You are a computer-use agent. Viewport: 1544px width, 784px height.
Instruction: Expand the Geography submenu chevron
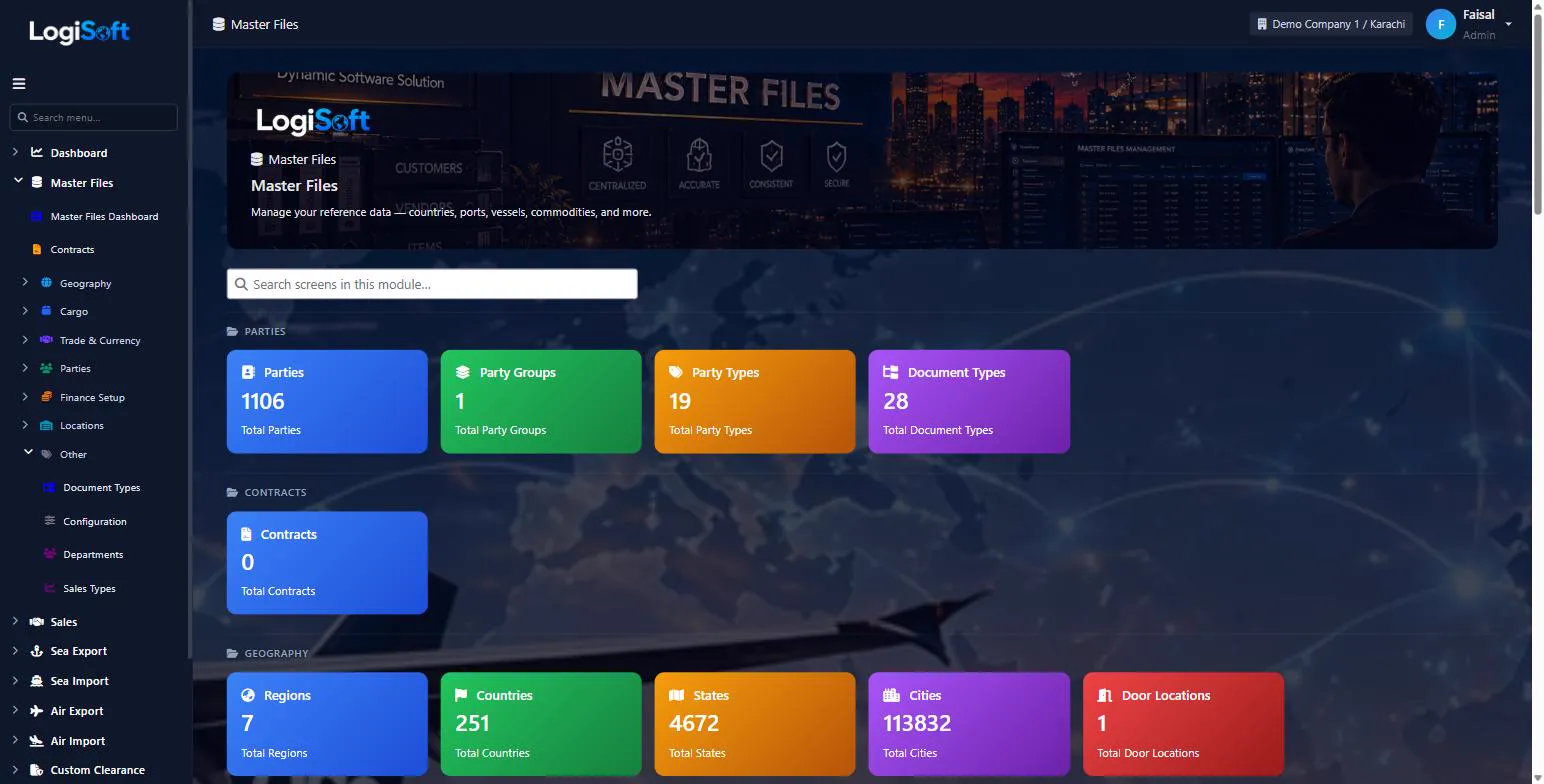(x=26, y=282)
